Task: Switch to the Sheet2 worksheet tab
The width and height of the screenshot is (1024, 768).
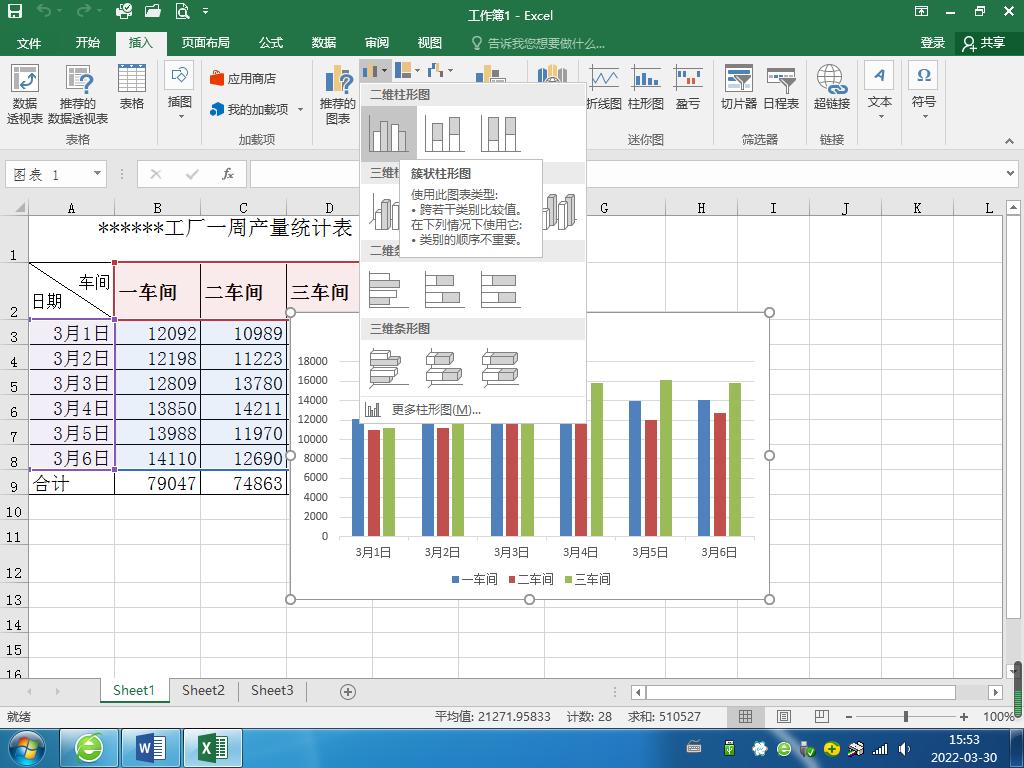Action: tap(202, 690)
